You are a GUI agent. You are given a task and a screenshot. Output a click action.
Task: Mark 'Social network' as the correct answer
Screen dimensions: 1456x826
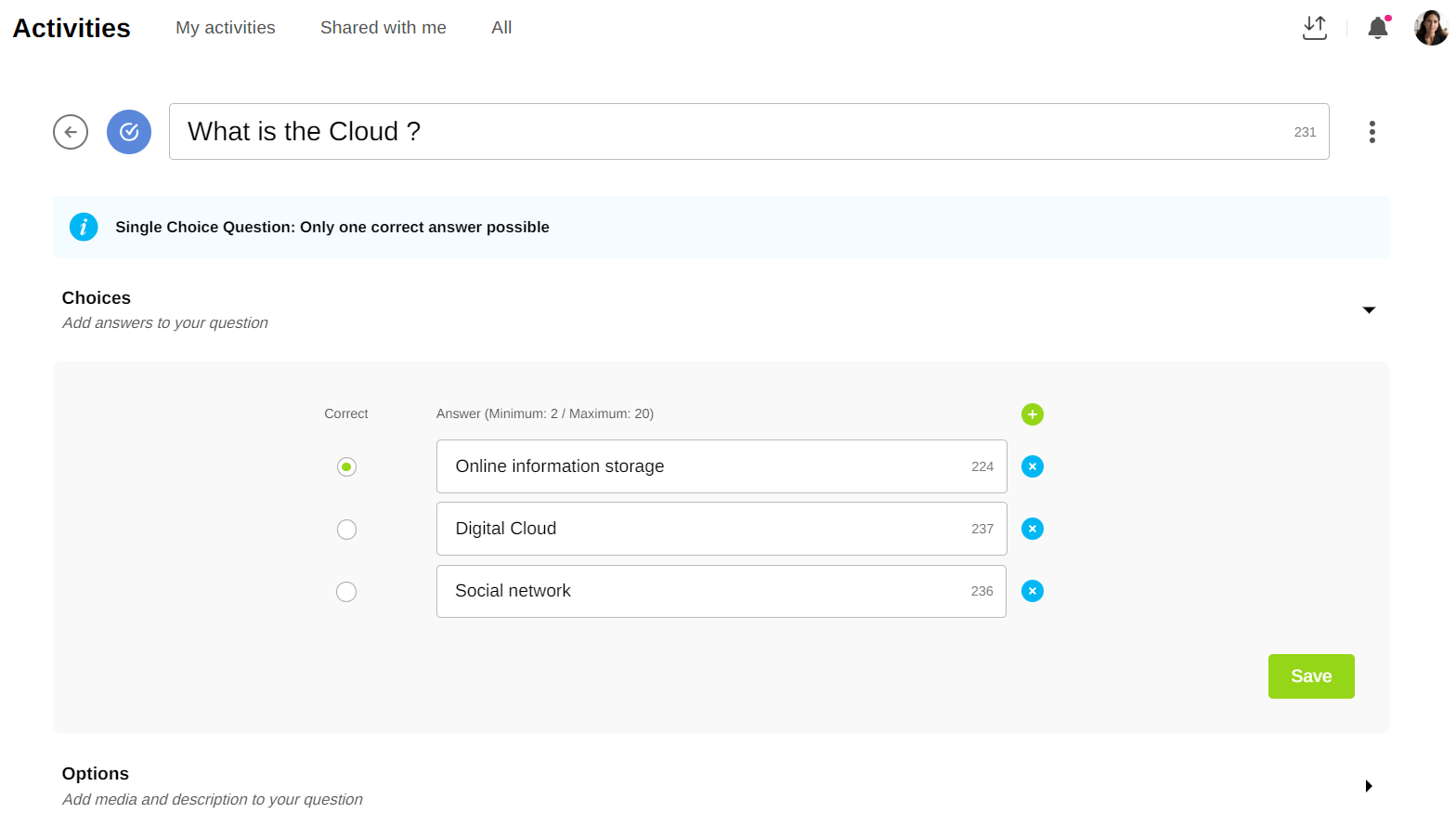point(346,592)
